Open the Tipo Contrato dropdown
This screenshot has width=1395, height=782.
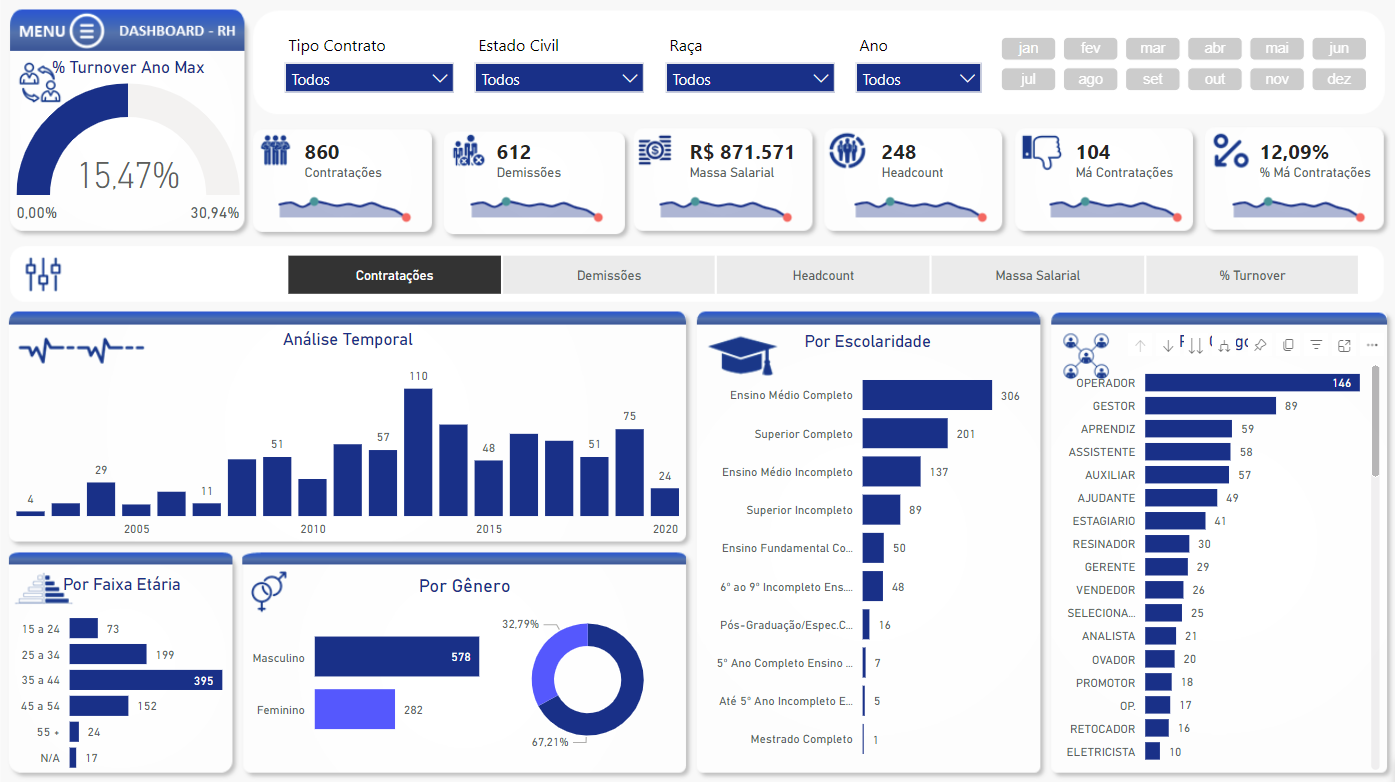369,79
